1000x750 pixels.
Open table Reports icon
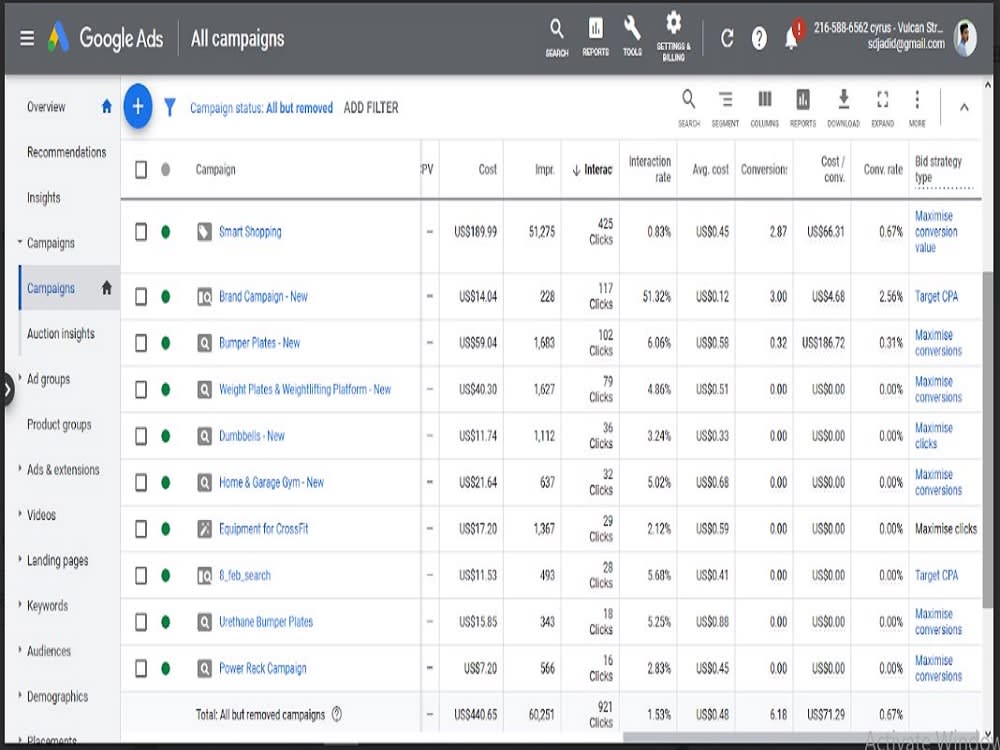(x=803, y=107)
